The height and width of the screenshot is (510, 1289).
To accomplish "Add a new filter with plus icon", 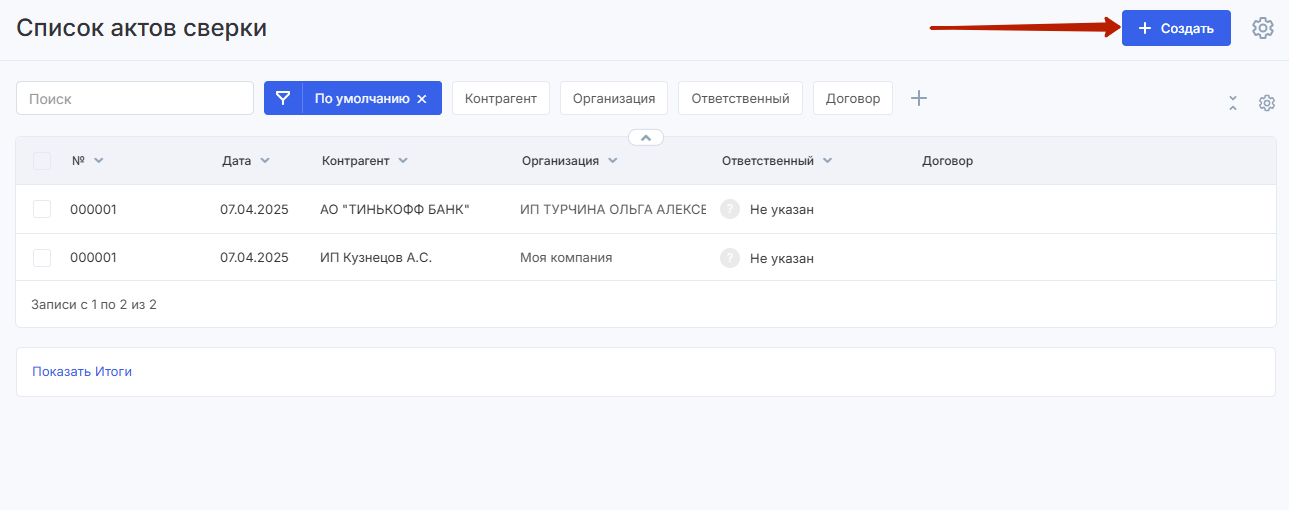I will tap(919, 98).
